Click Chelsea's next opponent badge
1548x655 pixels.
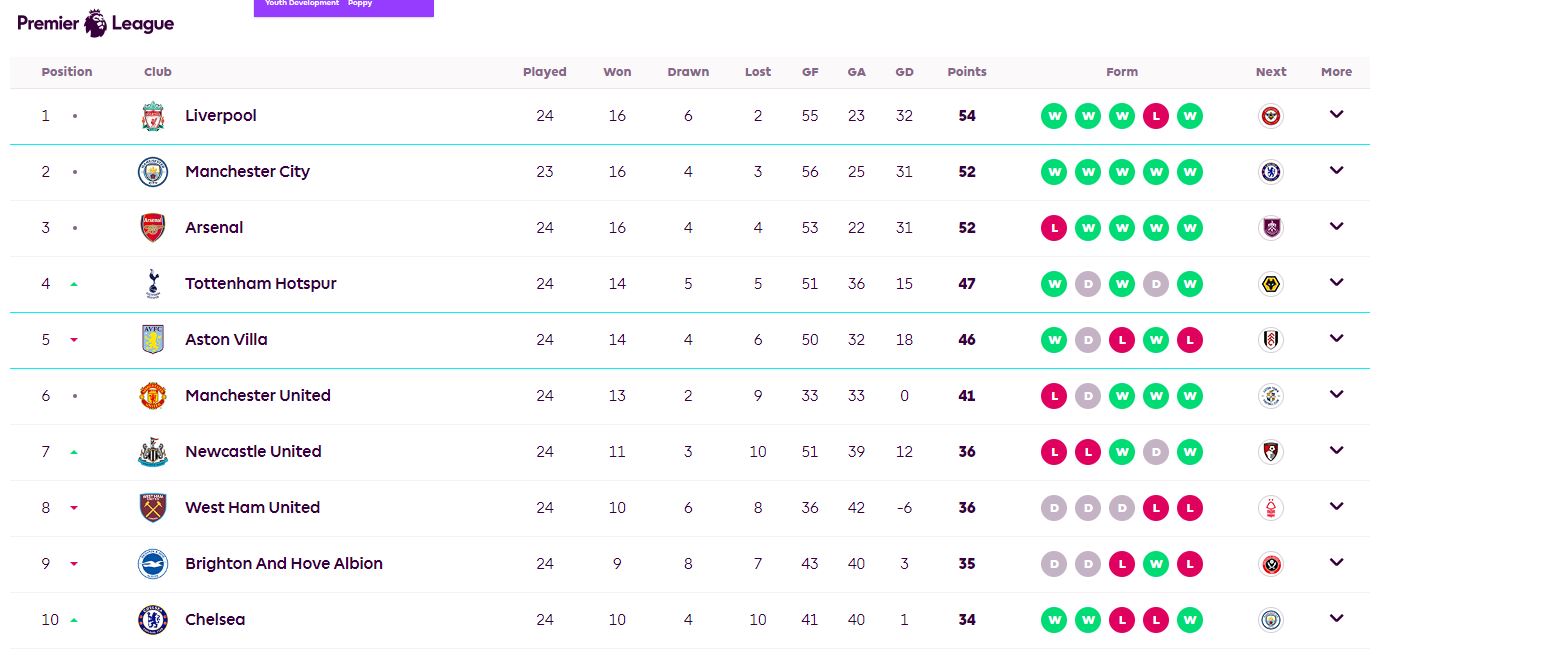[x=1271, y=620]
